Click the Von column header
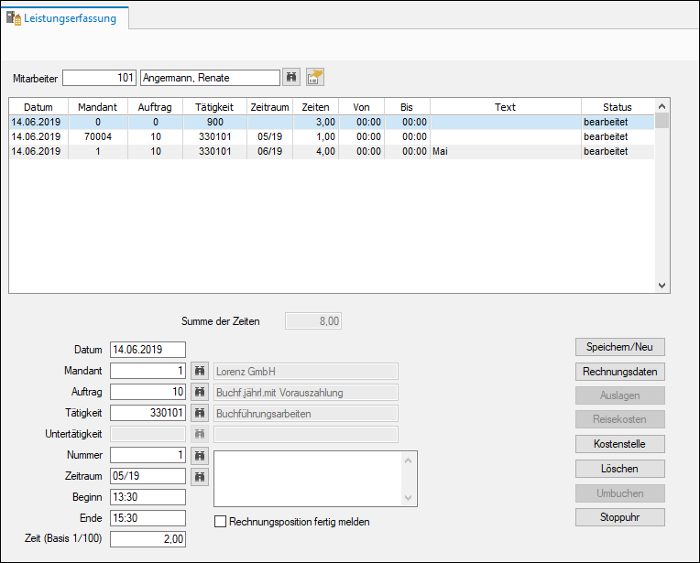 click(361, 107)
